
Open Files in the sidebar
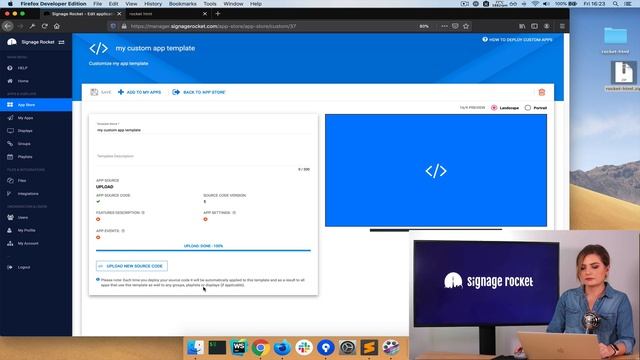22,180
